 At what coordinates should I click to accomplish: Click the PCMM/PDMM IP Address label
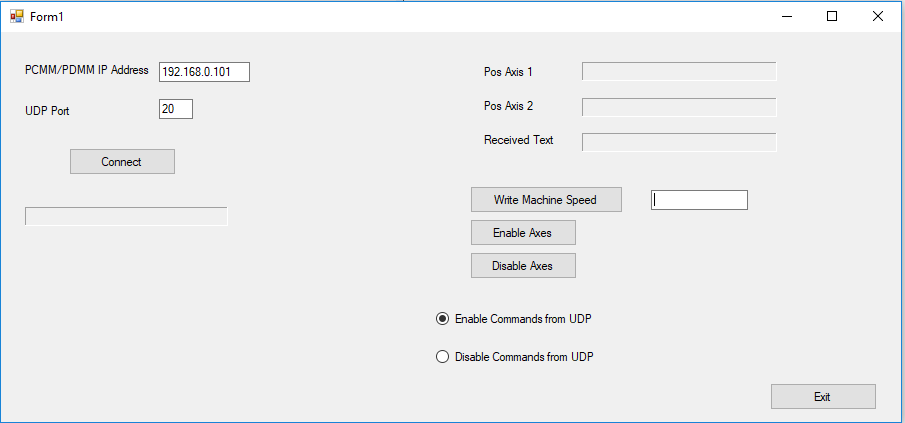(x=87, y=70)
